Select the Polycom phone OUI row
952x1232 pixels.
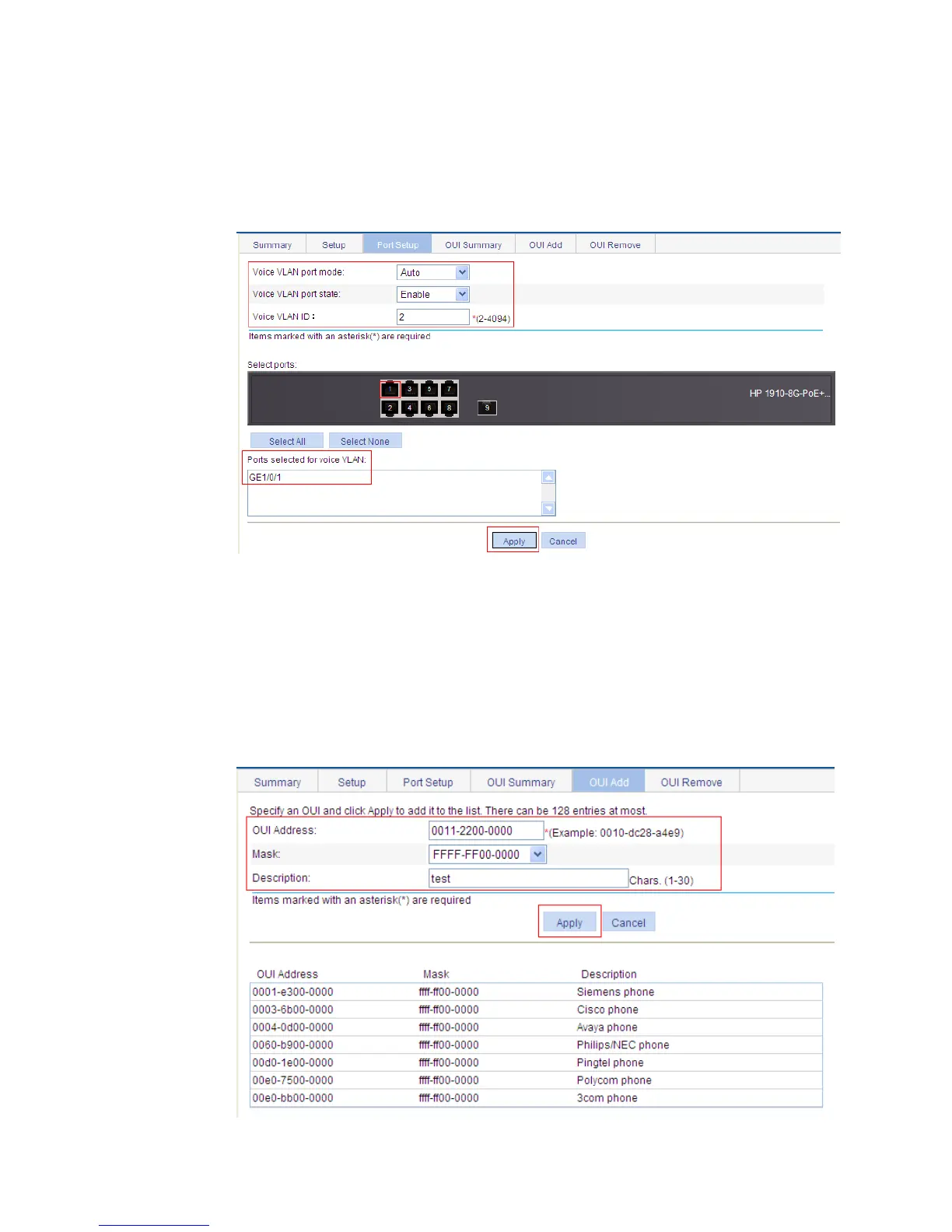[536, 1080]
